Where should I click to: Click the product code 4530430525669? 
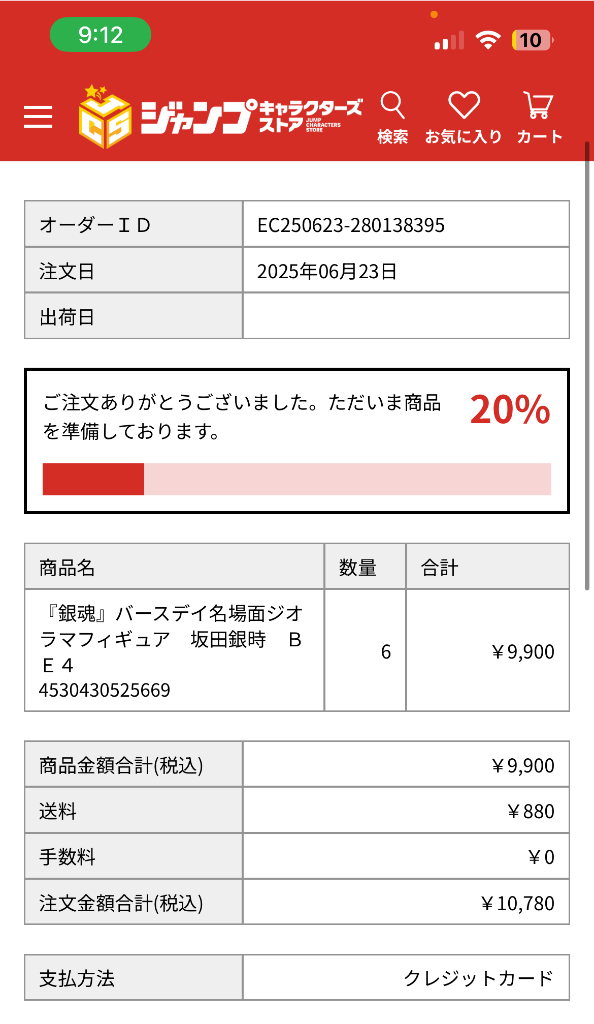104,690
